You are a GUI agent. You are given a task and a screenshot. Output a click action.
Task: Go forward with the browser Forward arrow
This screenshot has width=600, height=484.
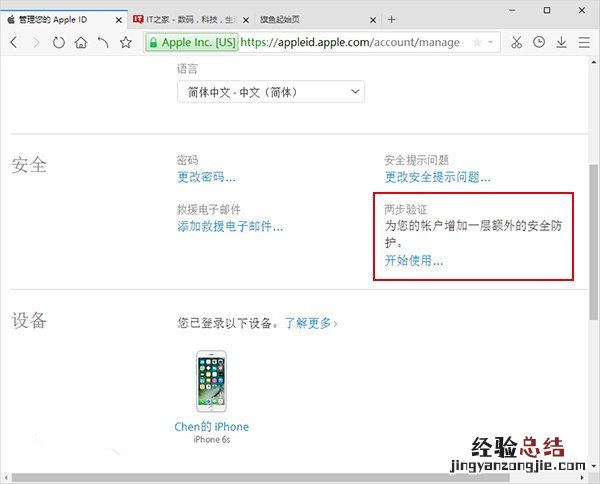click(36, 42)
